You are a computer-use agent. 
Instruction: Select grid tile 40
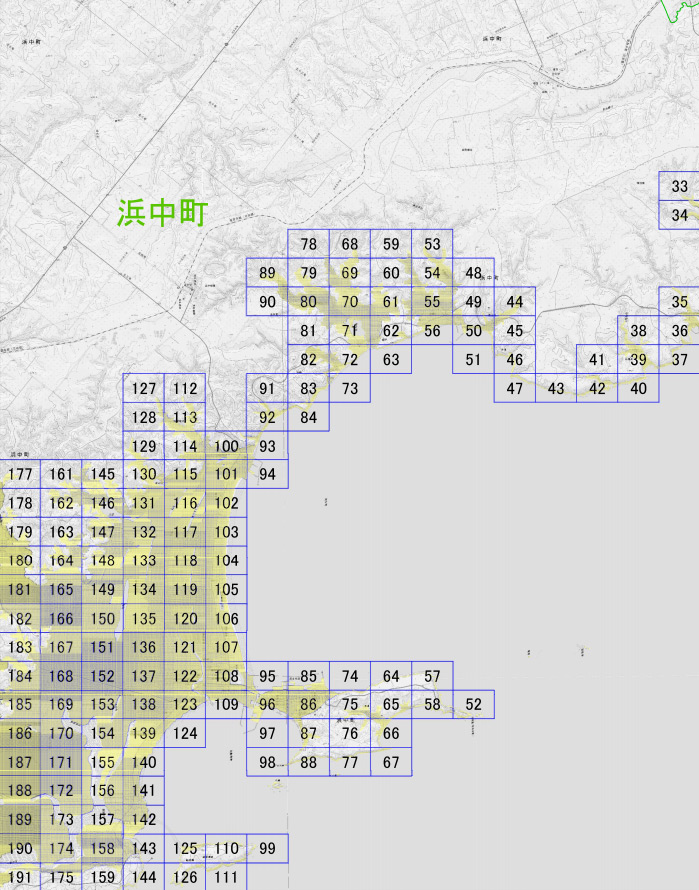pyautogui.click(x=638, y=388)
